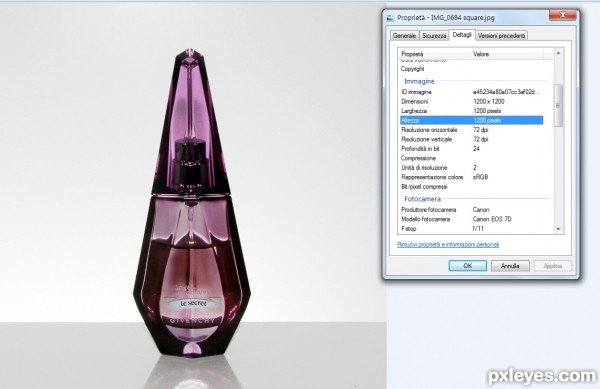This screenshot has width=600, height=389.
Task: Select the Bit/pixel compressi row
Action: click(x=471, y=187)
